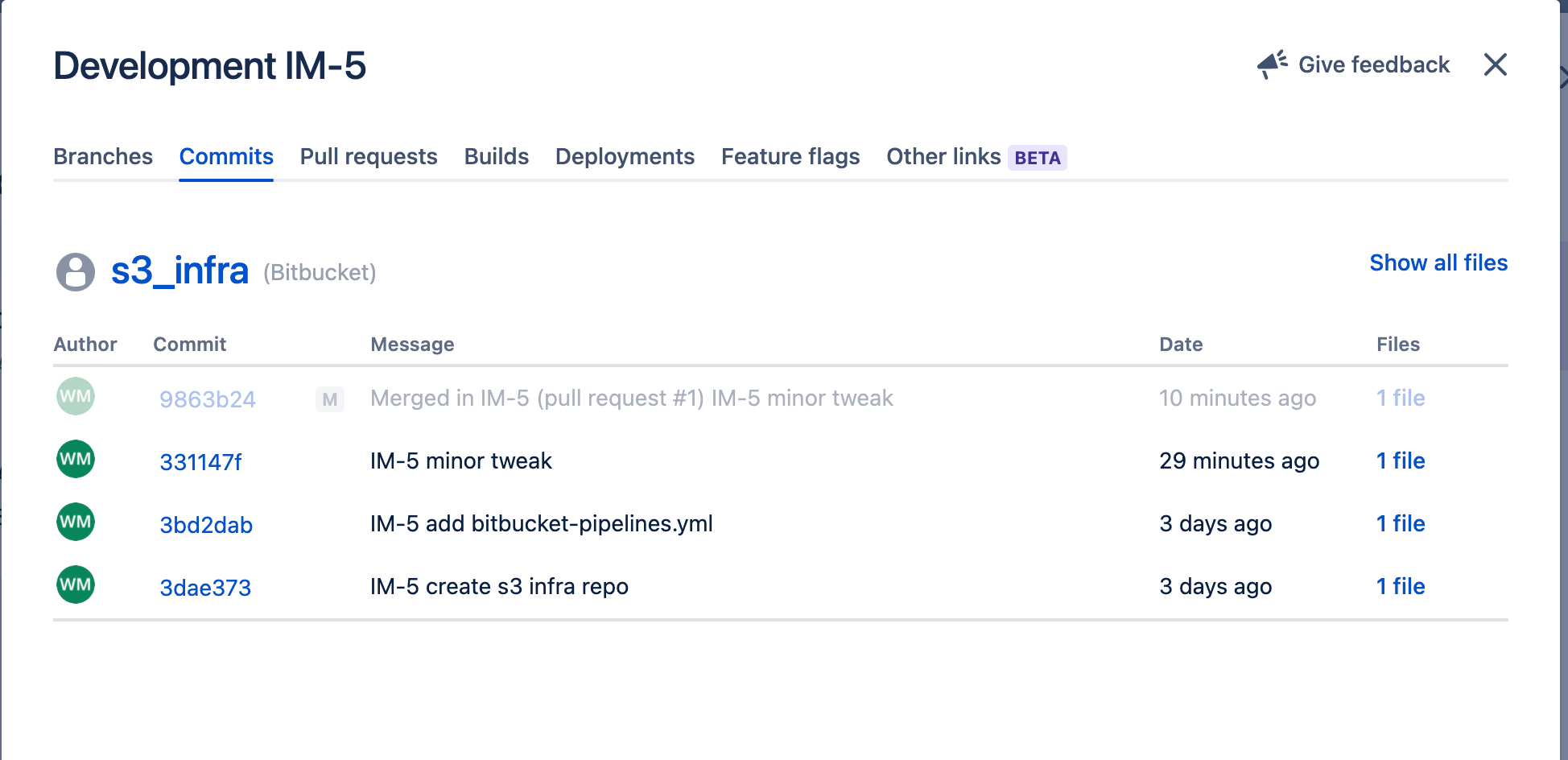
Task: Open the Other links tab
Action: click(943, 157)
